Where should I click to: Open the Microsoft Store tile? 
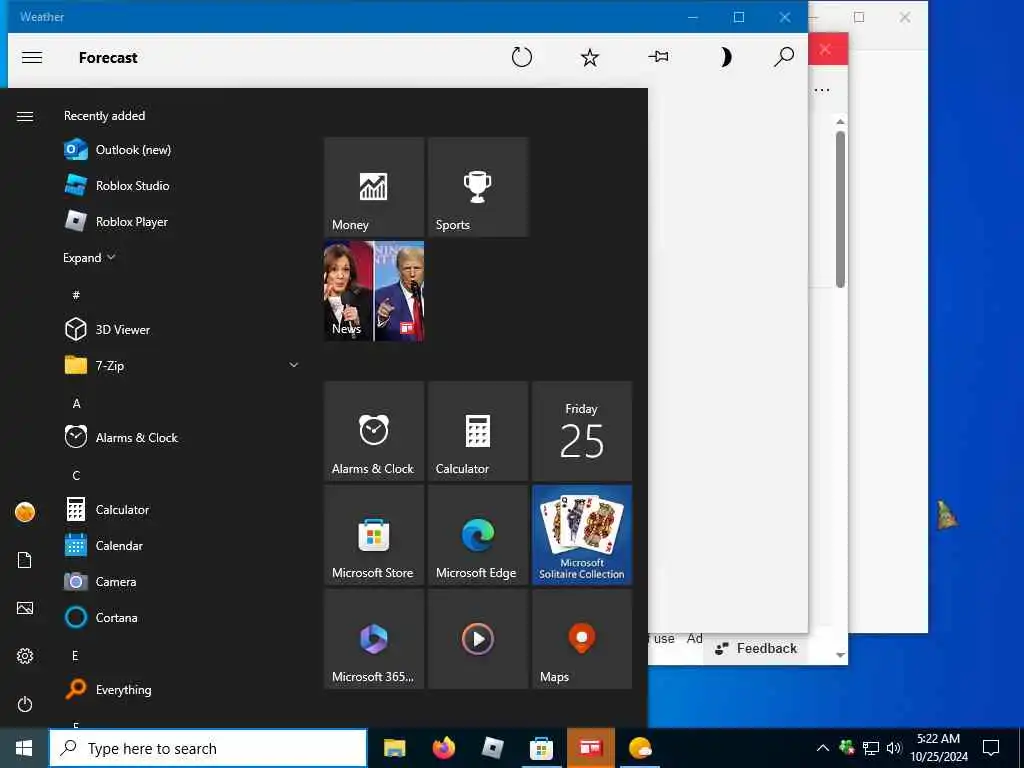click(x=374, y=535)
